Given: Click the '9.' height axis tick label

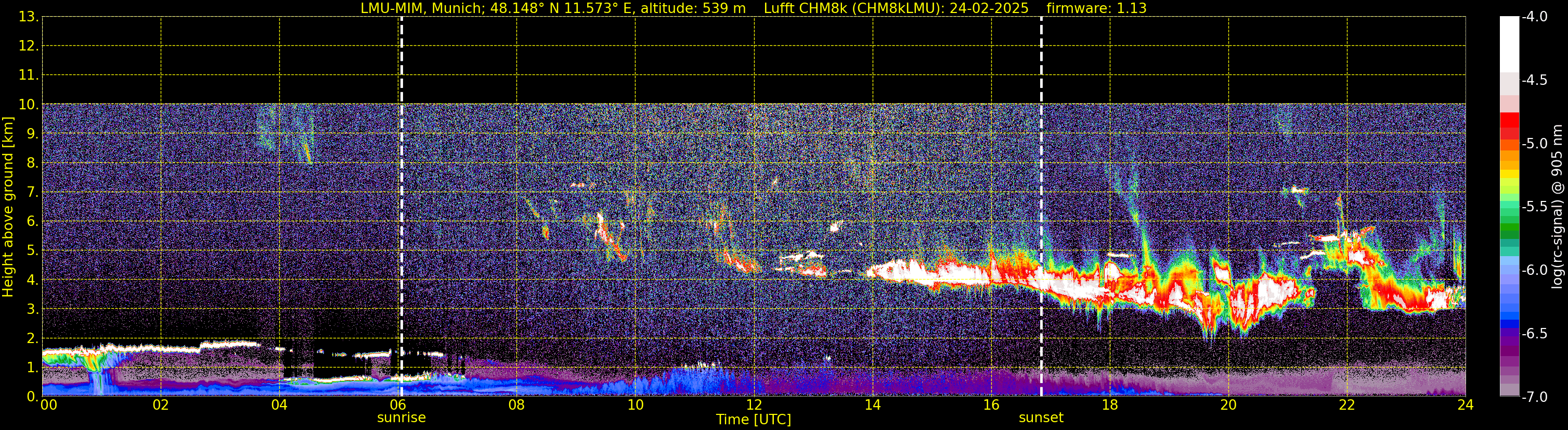Looking at the screenshot, I should pyautogui.click(x=33, y=133).
